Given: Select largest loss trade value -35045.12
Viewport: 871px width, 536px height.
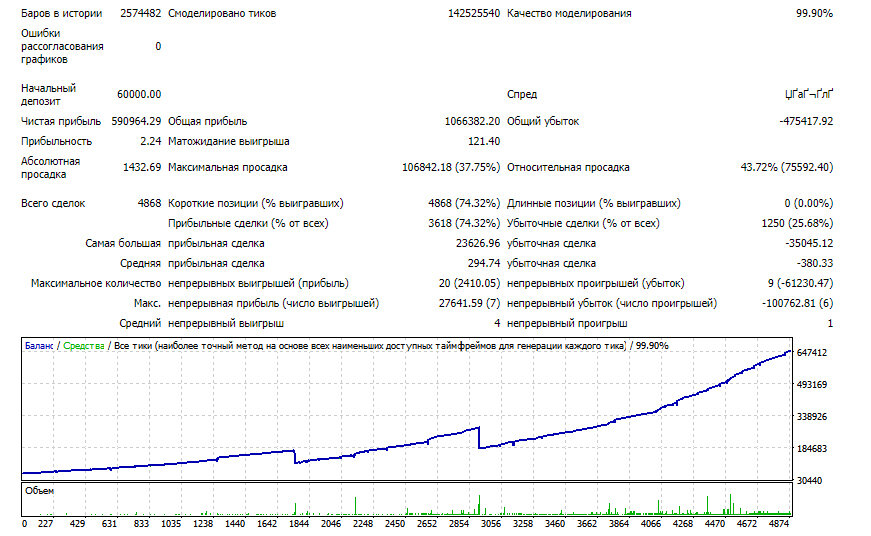Looking at the screenshot, I should [809, 243].
